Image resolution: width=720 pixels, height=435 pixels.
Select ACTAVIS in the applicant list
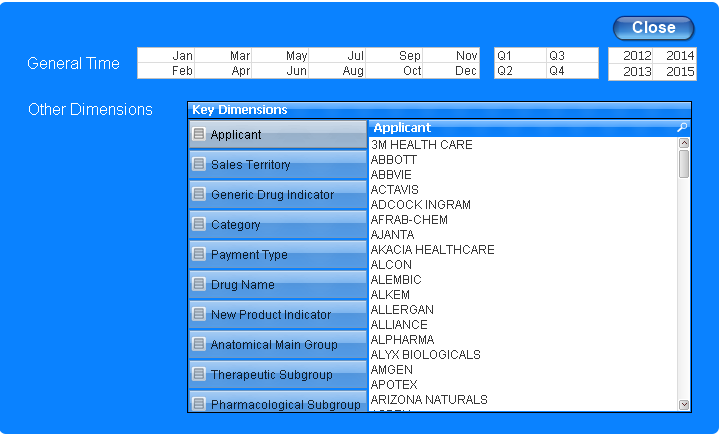pos(523,190)
